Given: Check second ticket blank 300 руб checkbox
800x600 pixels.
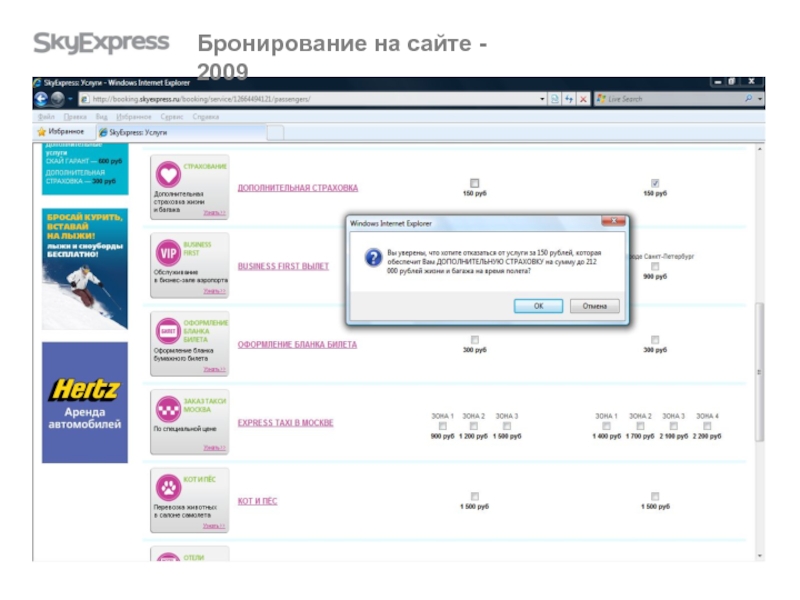Looking at the screenshot, I should coord(655,339).
